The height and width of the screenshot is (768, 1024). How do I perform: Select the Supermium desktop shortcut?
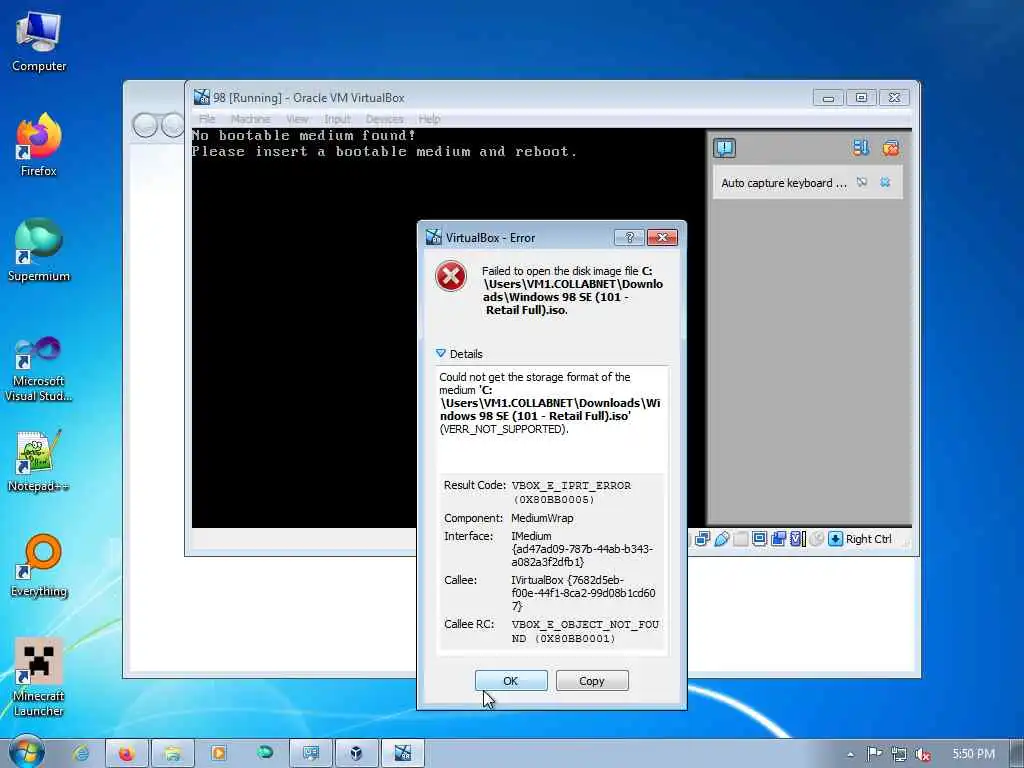coord(39,250)
